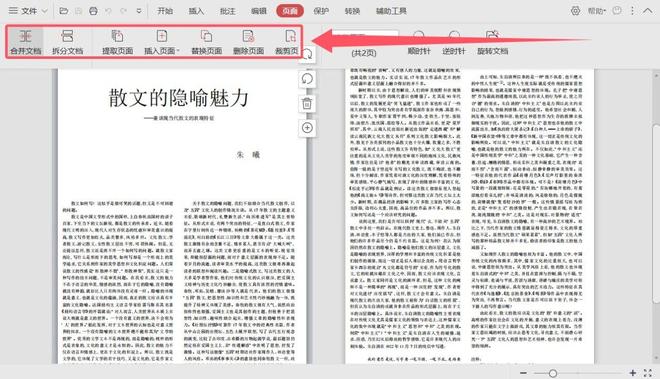Click the zoom in plus button
This screenshot has width=660, height=379.
point(633,373)
